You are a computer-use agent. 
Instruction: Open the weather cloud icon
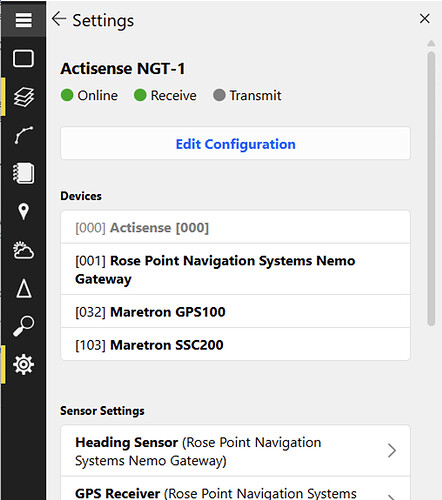[23, 250]
